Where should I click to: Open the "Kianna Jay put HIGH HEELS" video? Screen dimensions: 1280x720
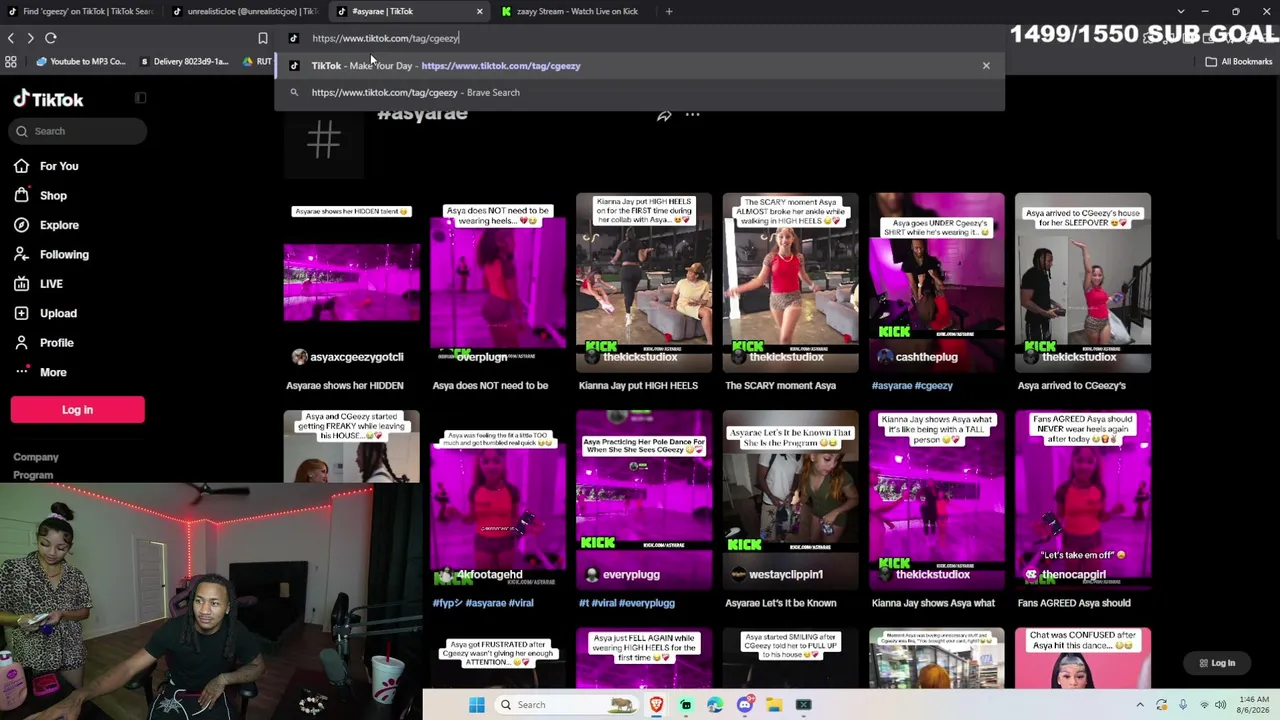tap(644, 282)
